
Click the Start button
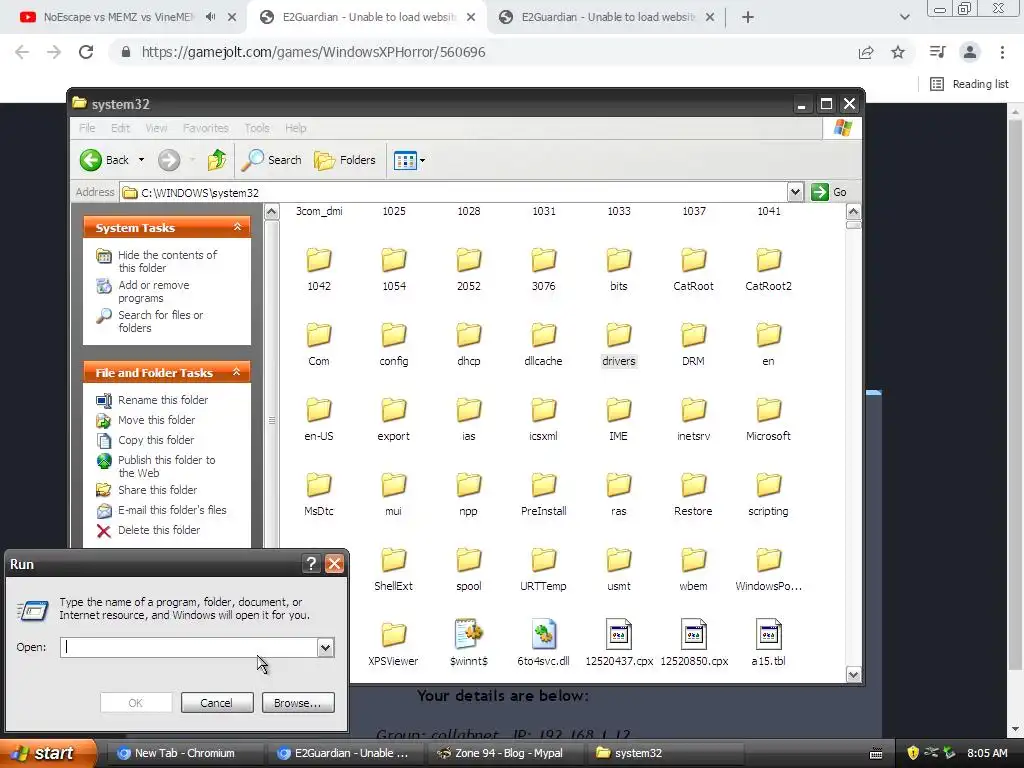click(x=47, y=753)
